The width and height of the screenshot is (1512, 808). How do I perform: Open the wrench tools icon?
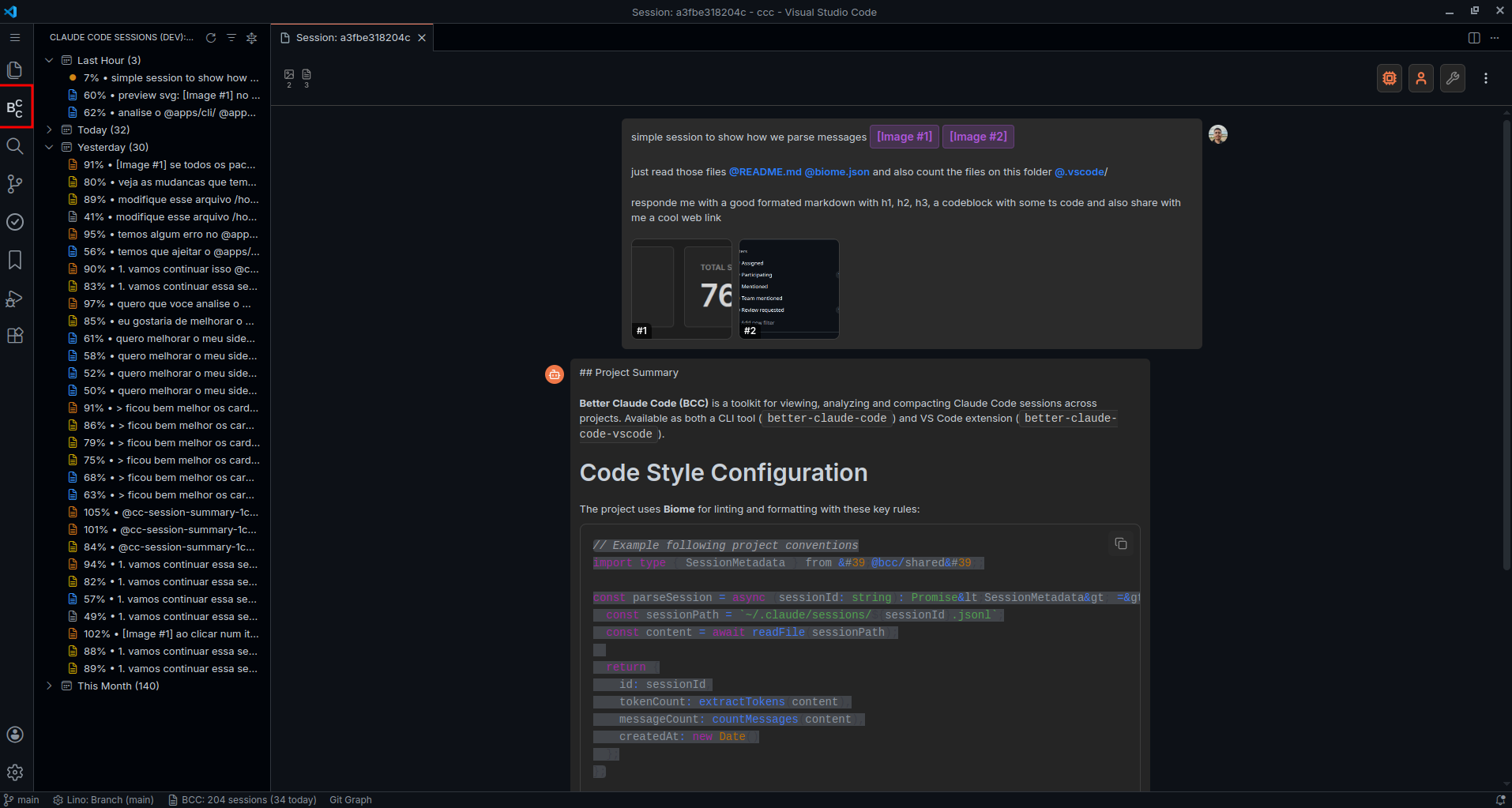(x=1452, y=78)
